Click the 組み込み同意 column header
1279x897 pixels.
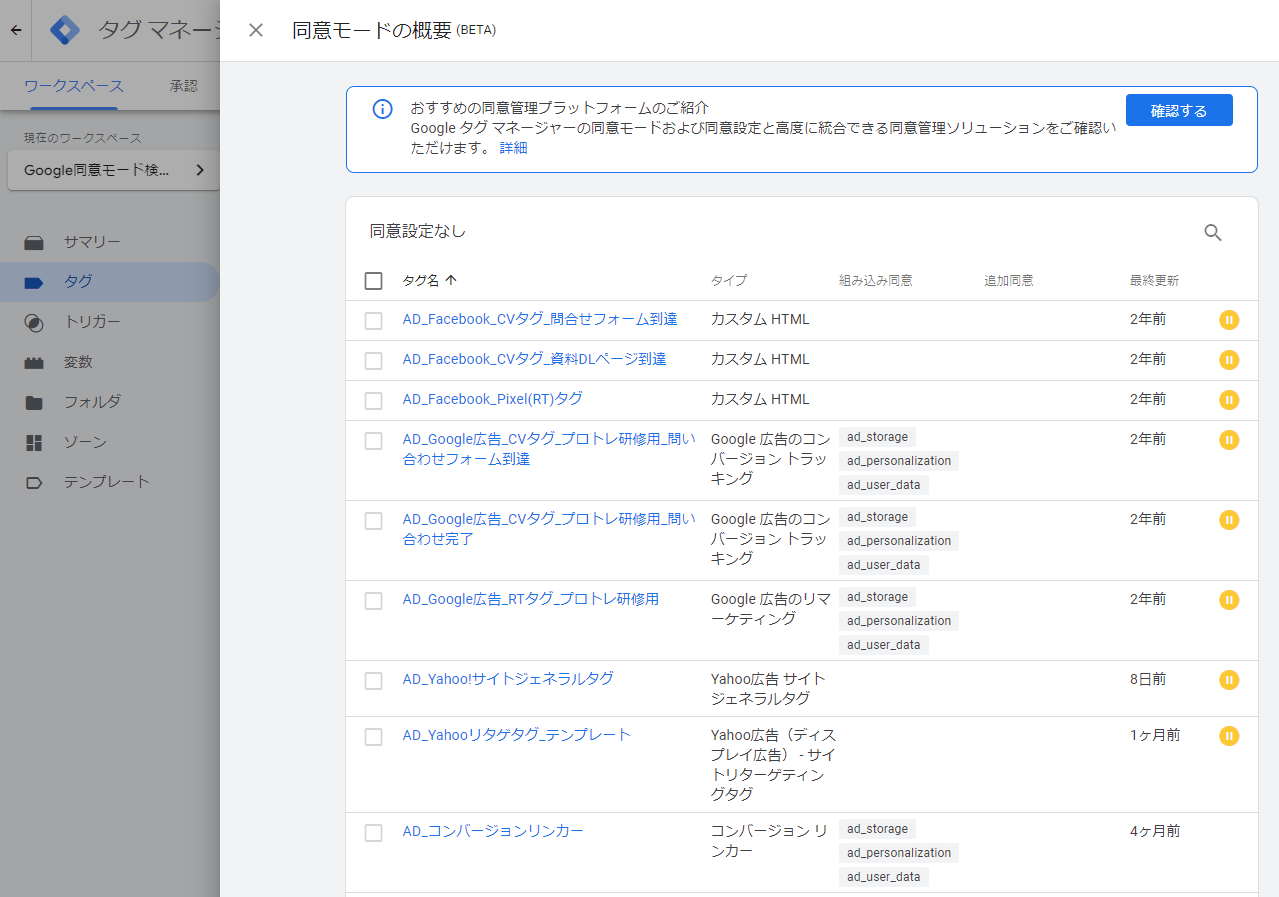click(875, 281)
